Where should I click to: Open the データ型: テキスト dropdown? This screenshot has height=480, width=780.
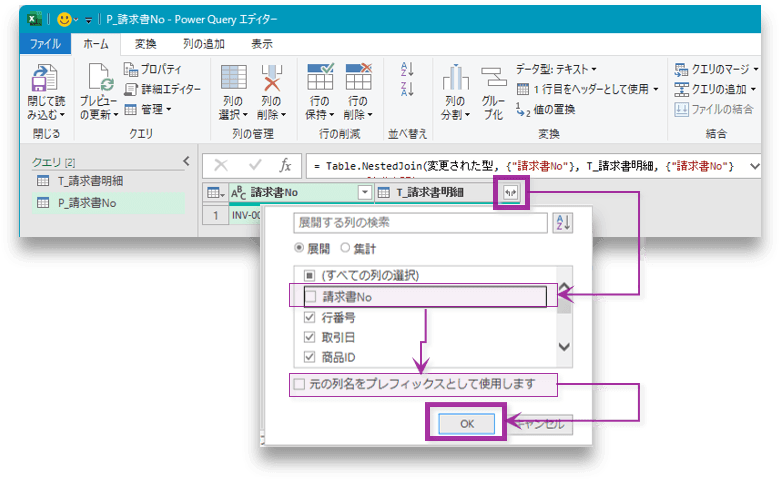pos(556,69)
